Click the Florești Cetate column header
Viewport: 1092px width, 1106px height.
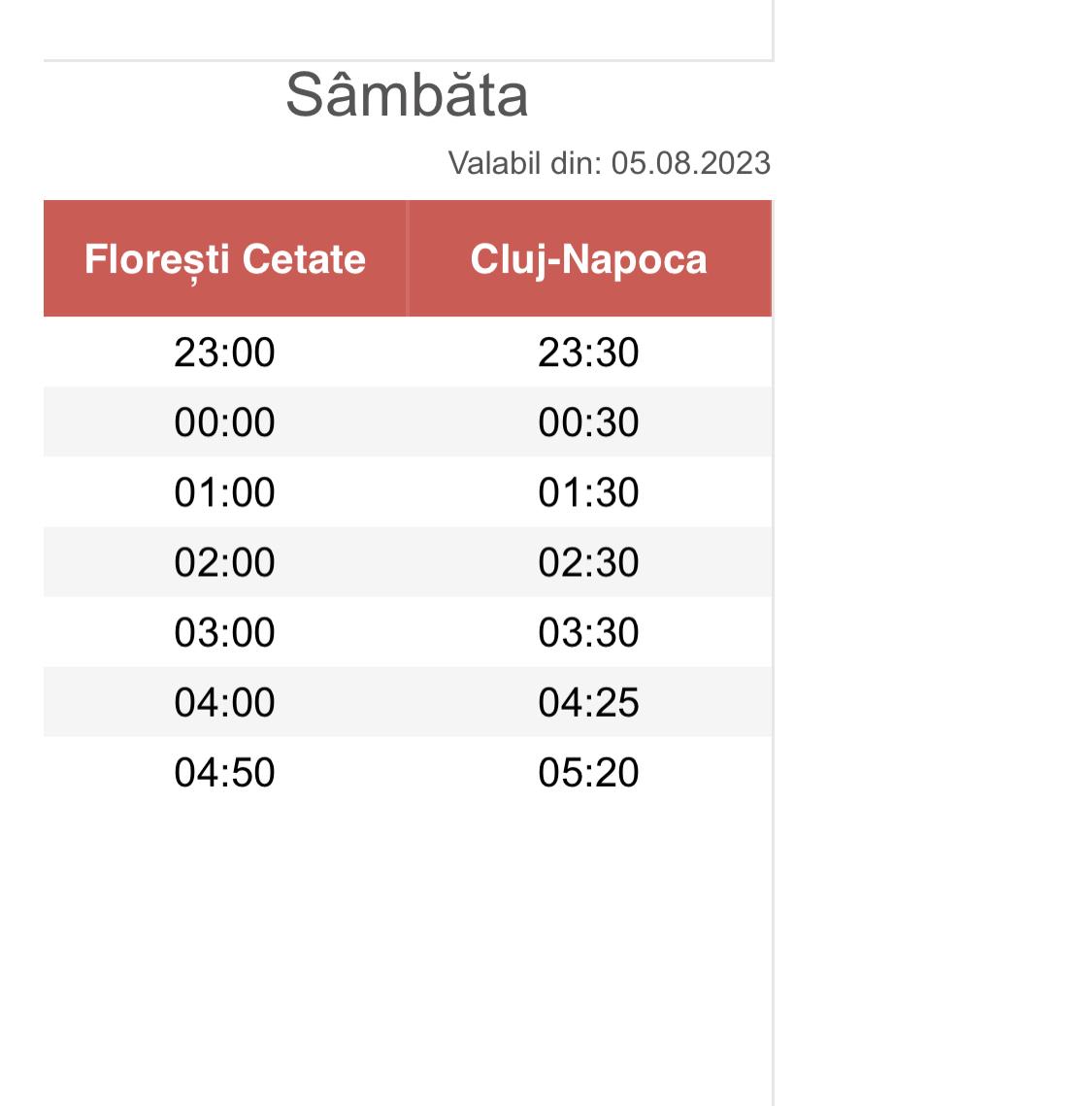pos(225,259)
